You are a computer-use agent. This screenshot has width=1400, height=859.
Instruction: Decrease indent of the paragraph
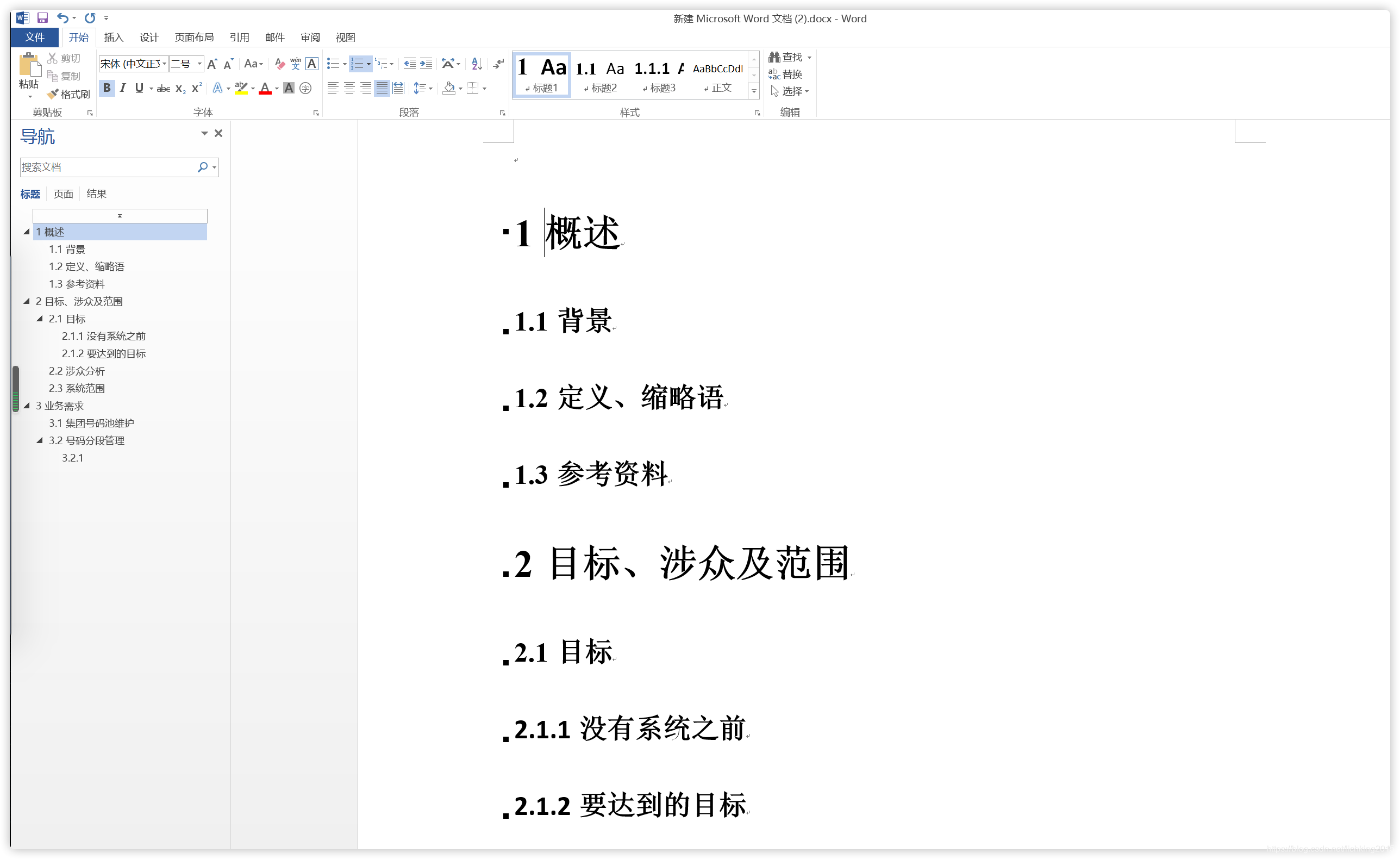point(410,64)
